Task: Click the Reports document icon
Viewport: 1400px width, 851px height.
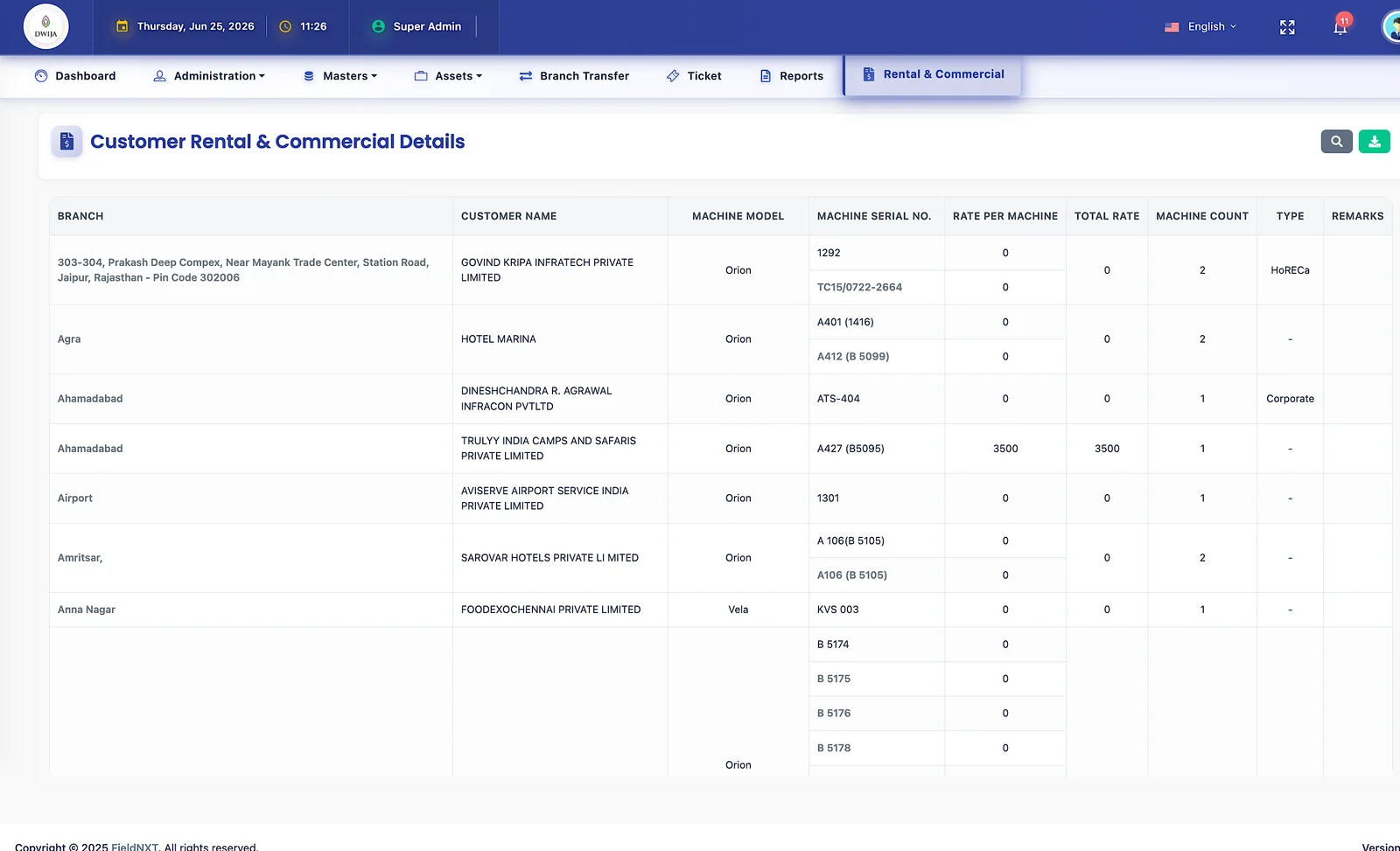Action: [x=766, y=76]
